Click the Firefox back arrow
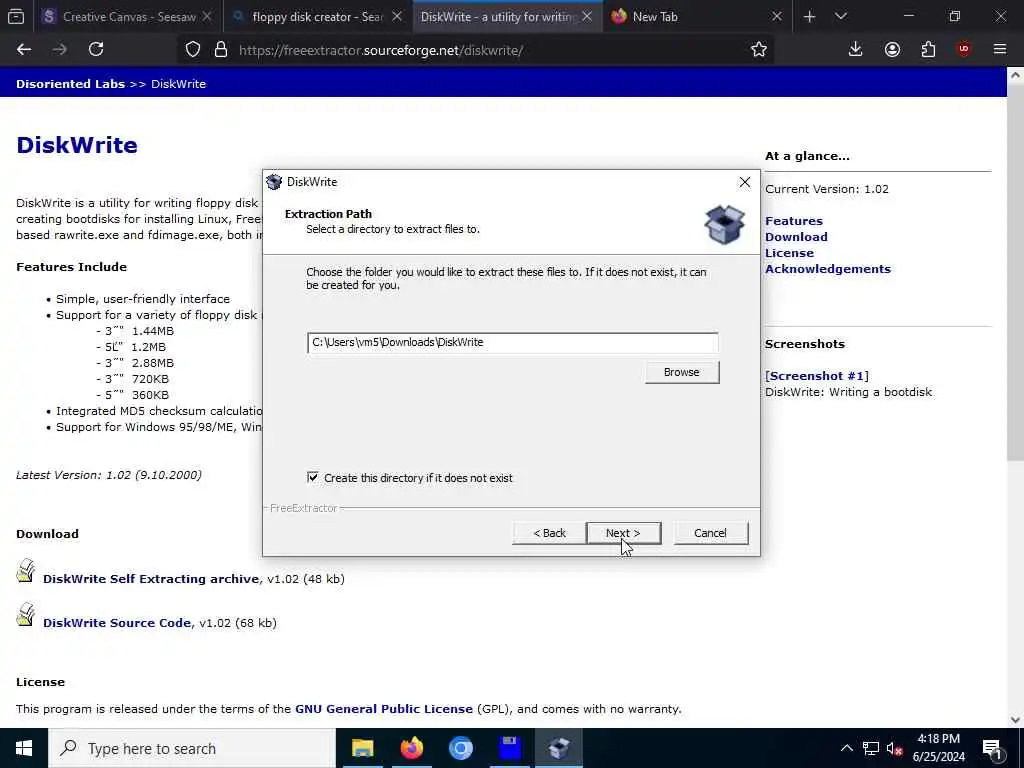 click(24, 50)
